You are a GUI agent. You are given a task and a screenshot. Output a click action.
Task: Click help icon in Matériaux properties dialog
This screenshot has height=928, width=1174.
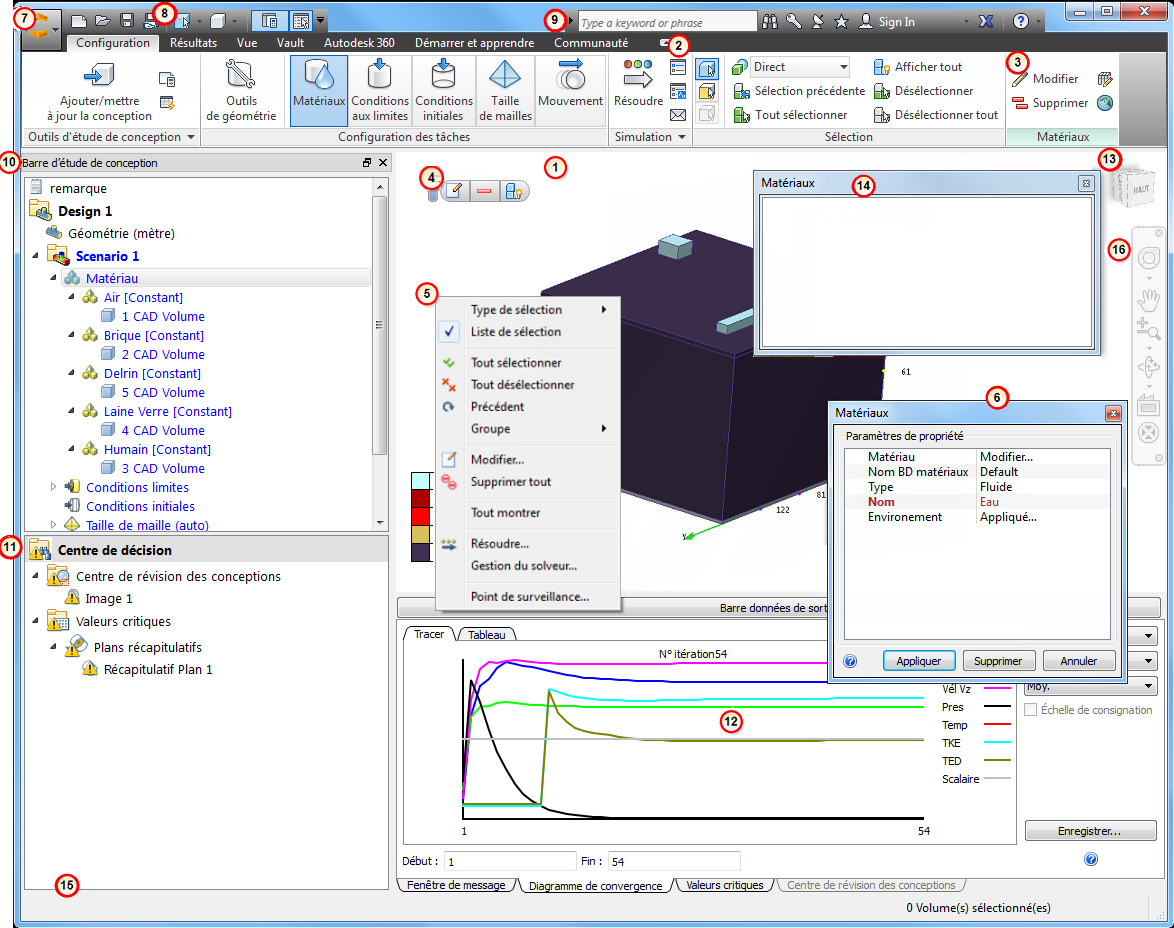(x=850, y=661)
